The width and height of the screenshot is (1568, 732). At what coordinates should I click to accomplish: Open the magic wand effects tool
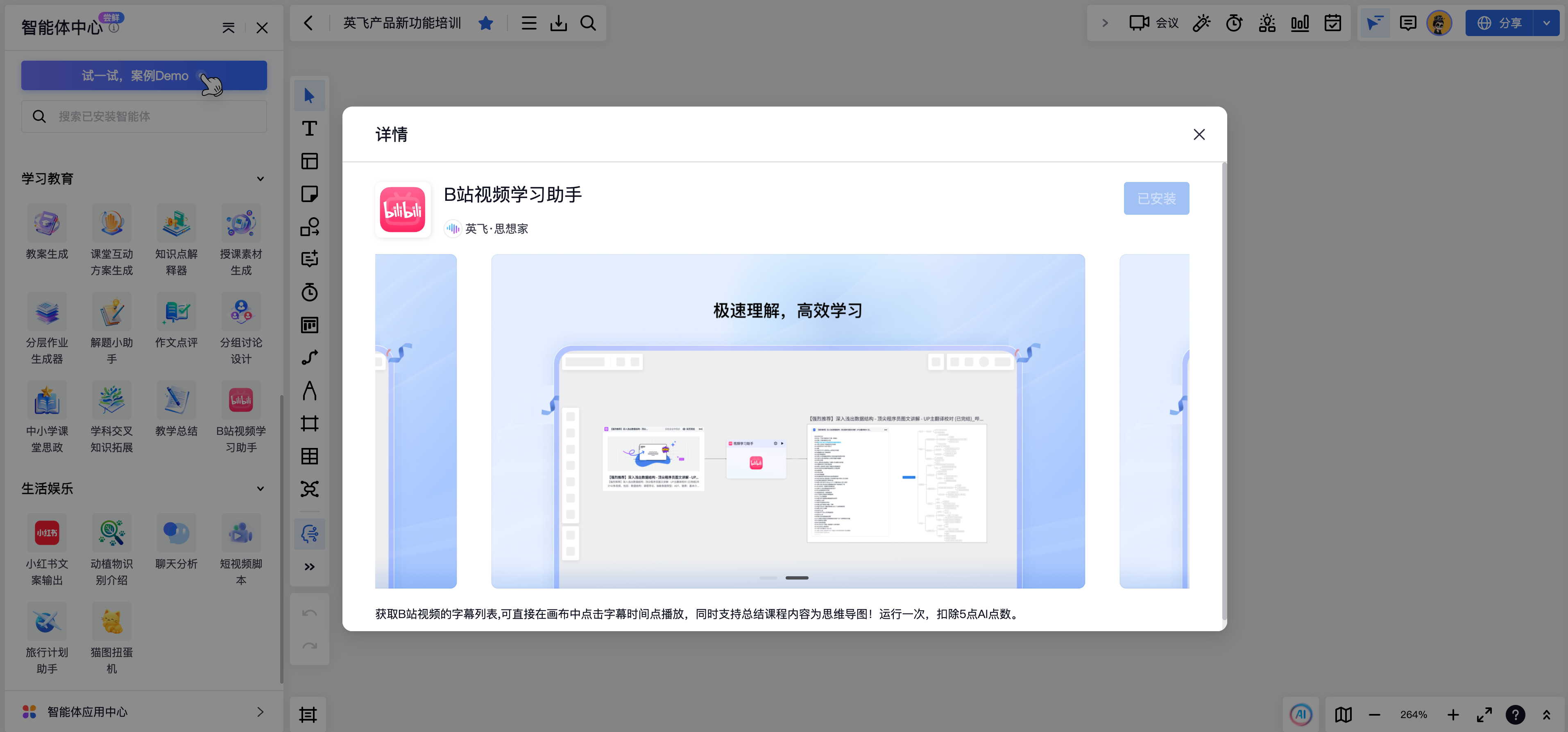pyautogui.click(x=1201, y=23)
